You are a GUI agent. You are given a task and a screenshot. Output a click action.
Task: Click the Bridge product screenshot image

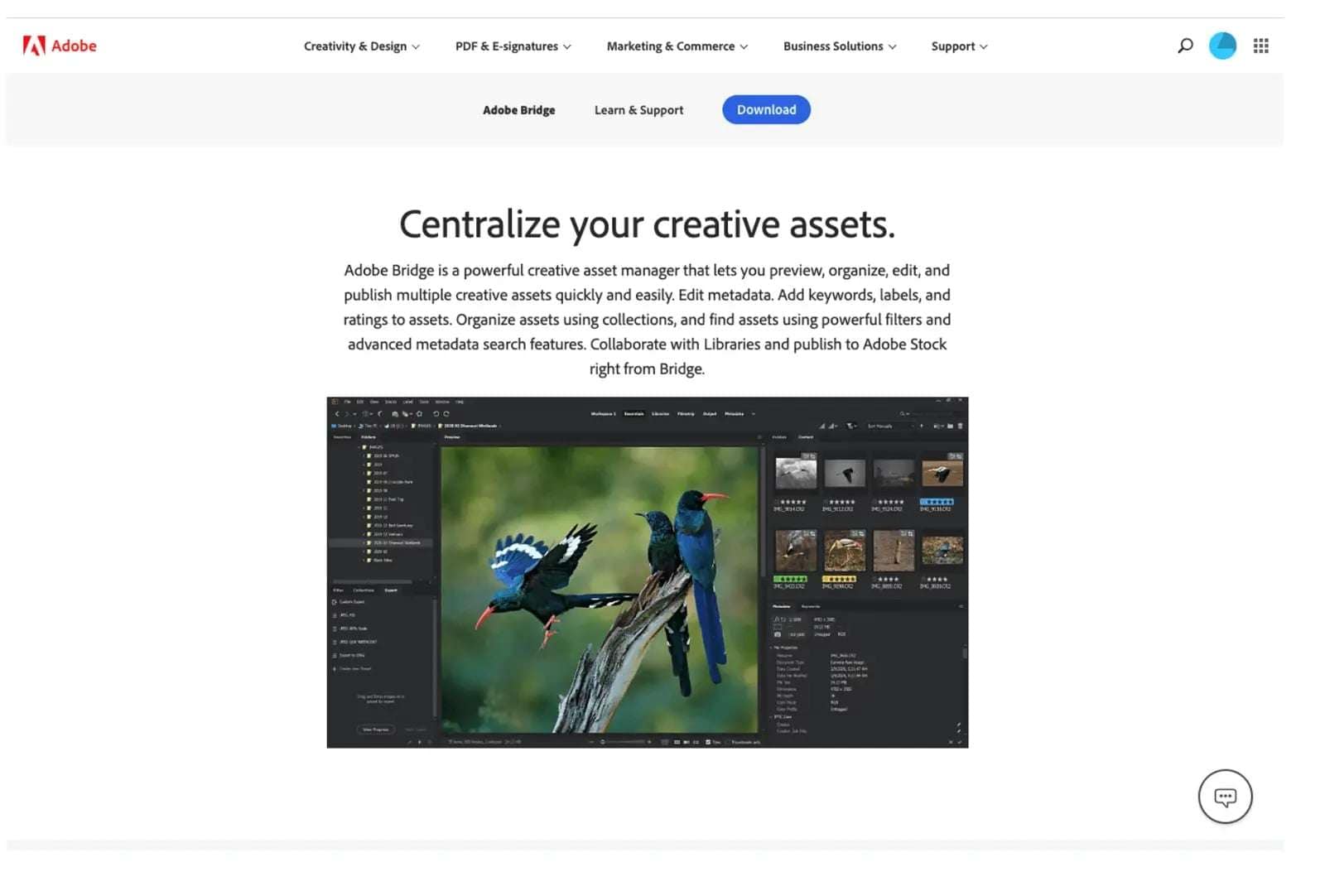[647, 572]
